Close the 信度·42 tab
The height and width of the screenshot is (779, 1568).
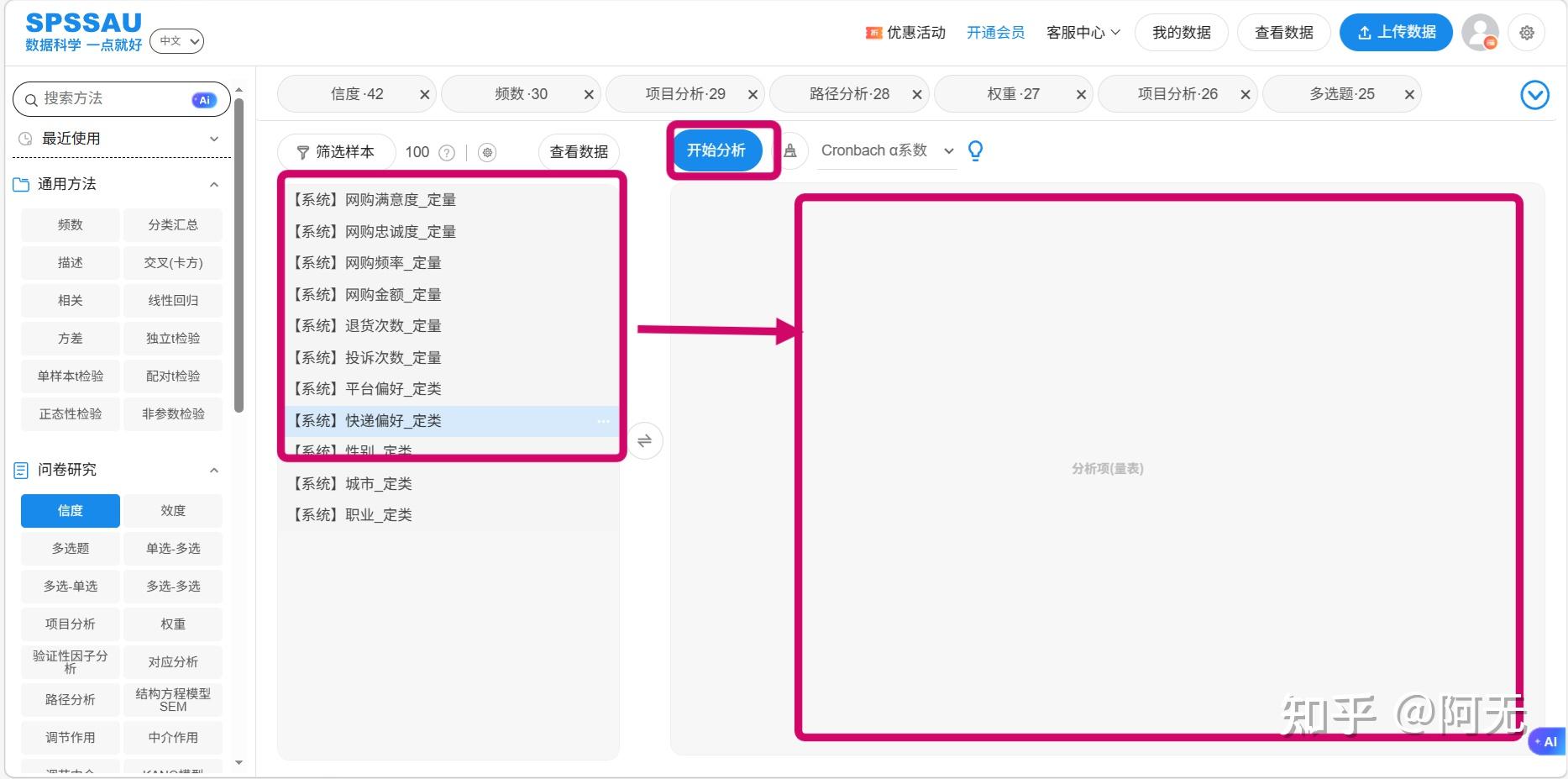click(x=425, y=95)
